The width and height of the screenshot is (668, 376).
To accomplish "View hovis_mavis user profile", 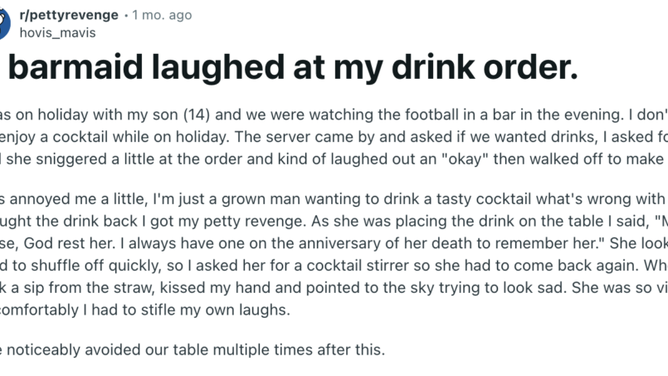I will pos(58,33).
